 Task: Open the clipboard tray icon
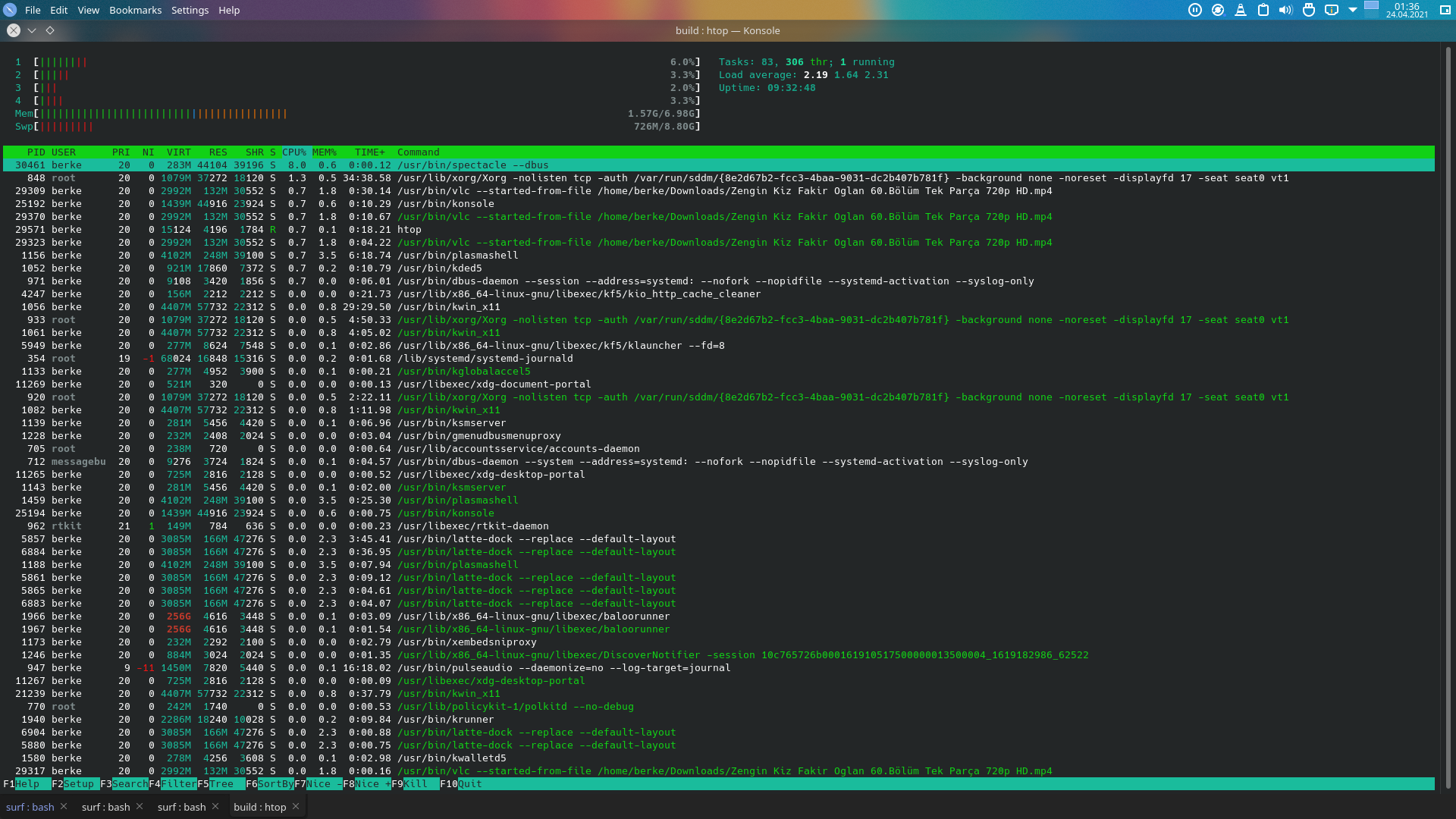(1263, 10)
